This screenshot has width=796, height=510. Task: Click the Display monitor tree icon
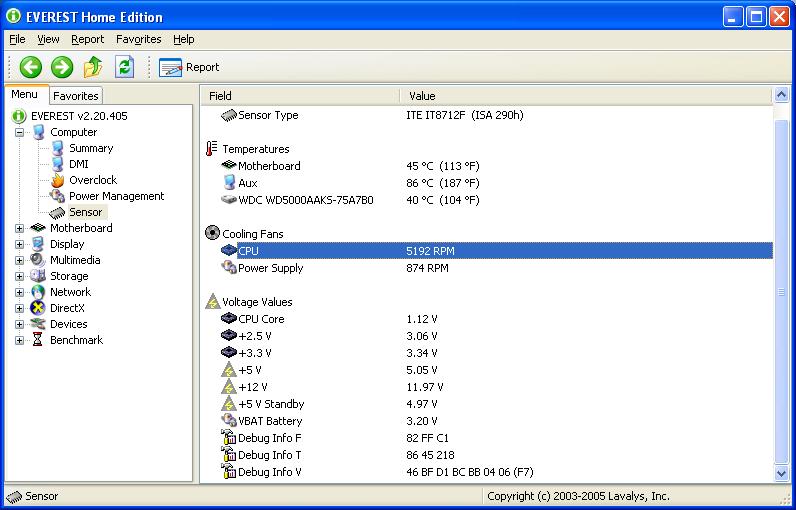tap(38, 244)
